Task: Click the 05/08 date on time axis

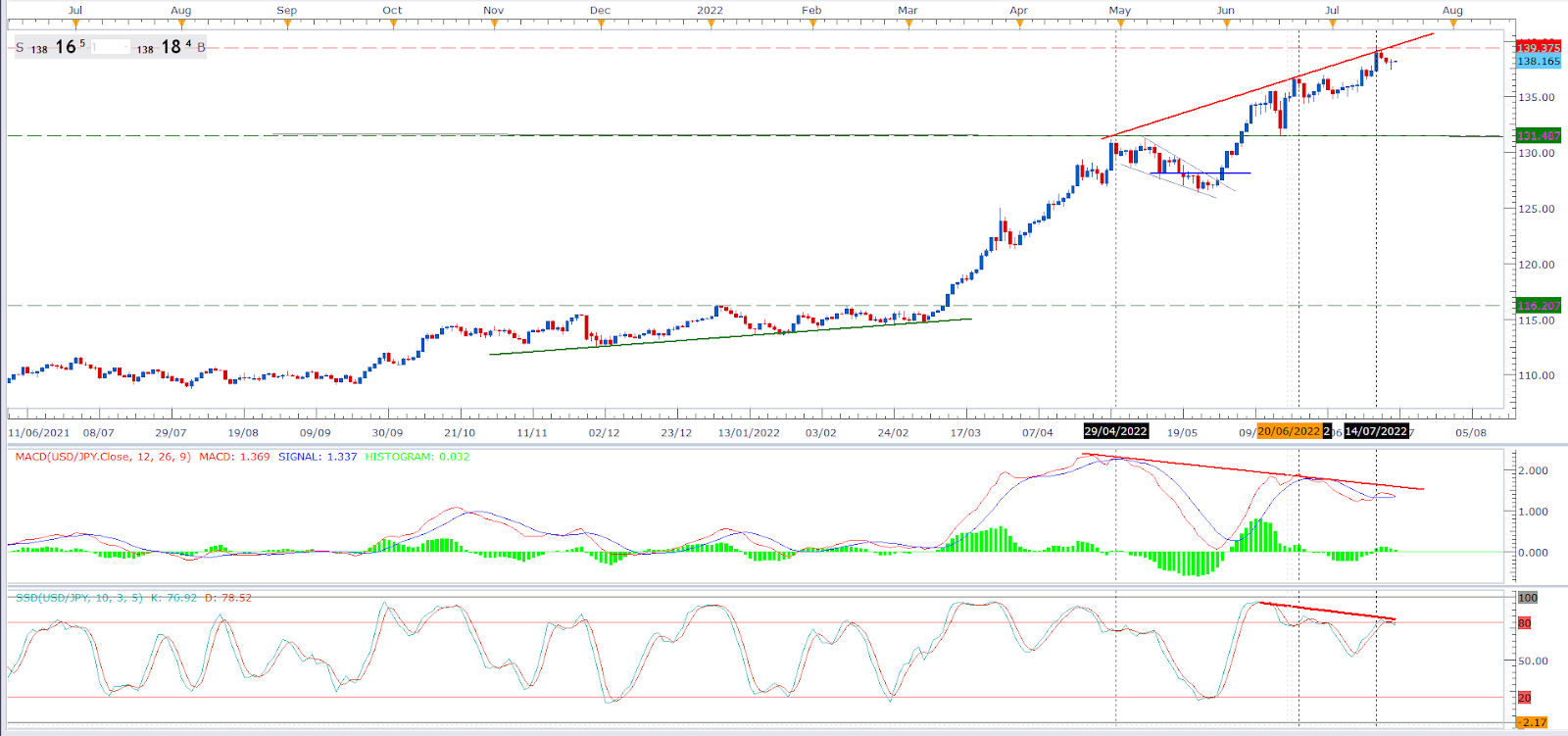Action: click(x=1471, y=432)
